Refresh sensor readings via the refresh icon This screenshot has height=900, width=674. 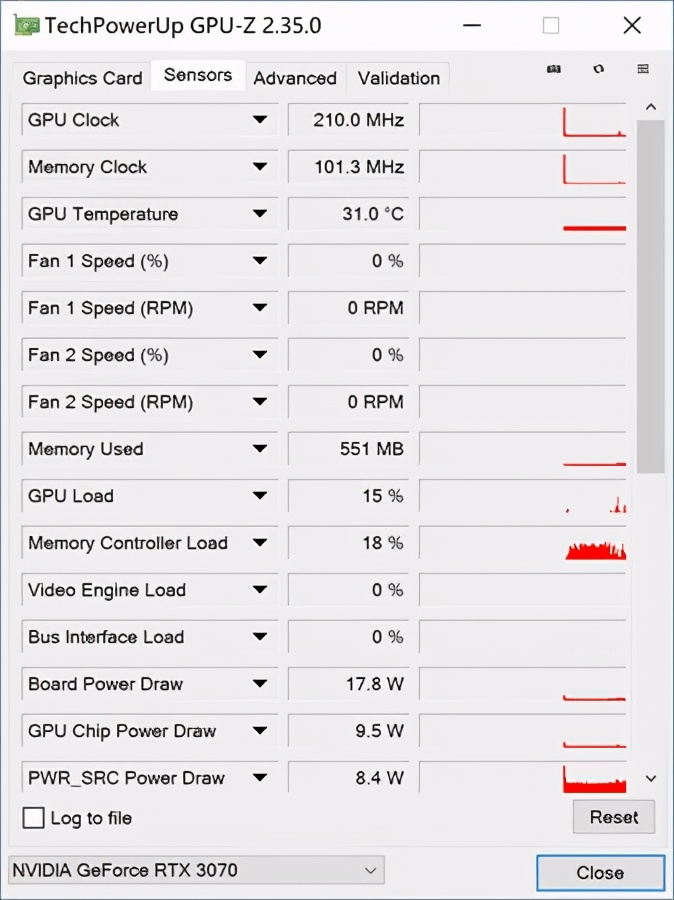point(596,69)
